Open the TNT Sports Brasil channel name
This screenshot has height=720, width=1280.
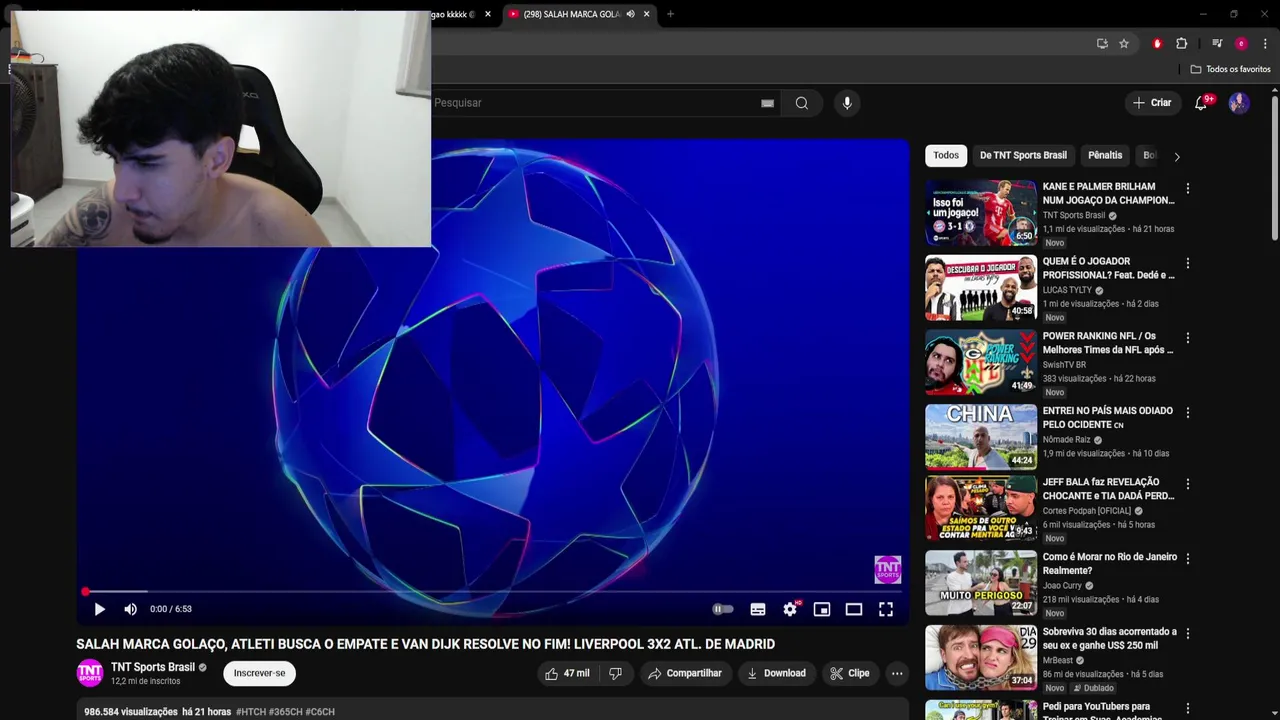153,667
